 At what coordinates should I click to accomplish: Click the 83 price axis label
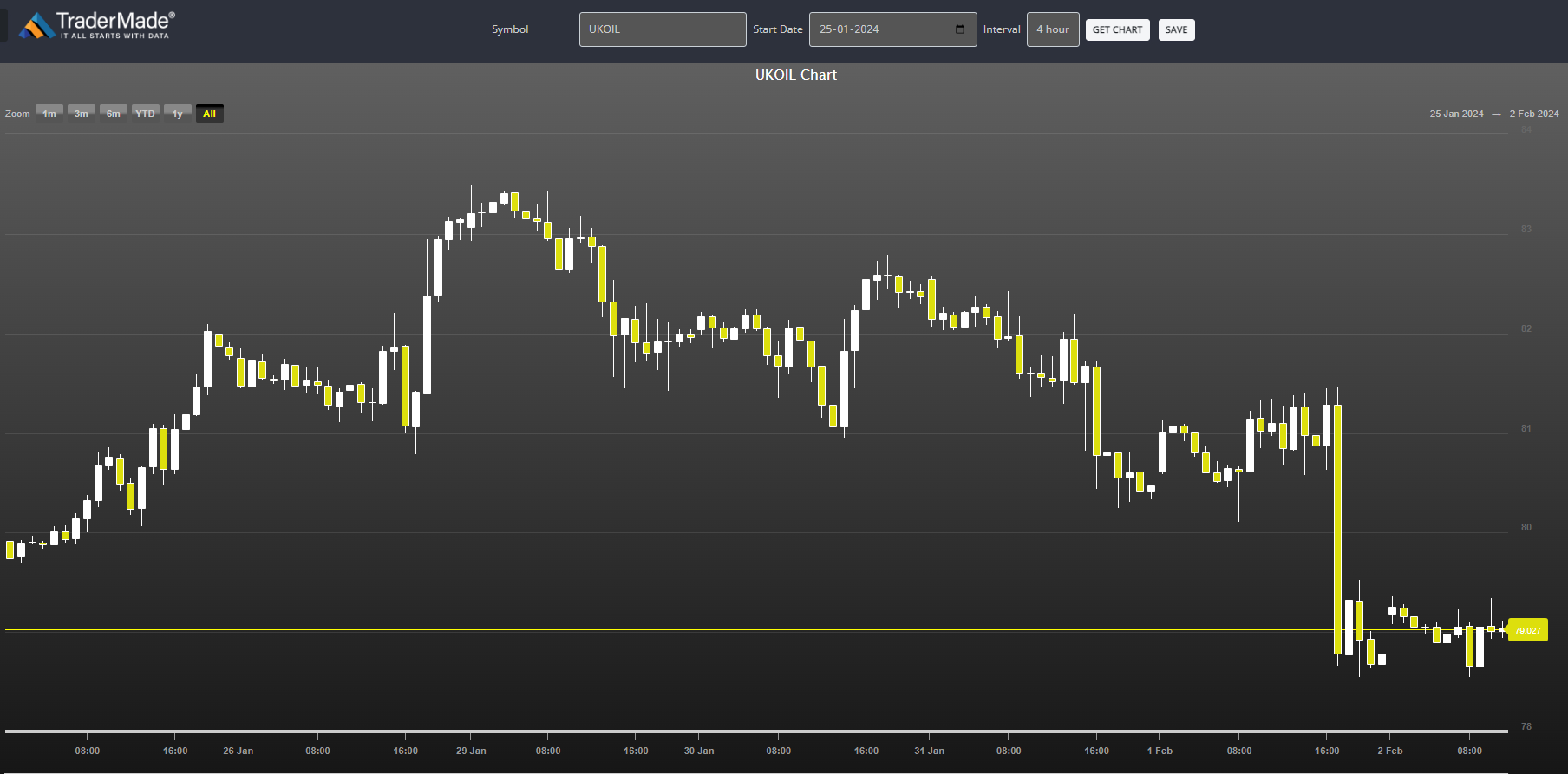1526,229
